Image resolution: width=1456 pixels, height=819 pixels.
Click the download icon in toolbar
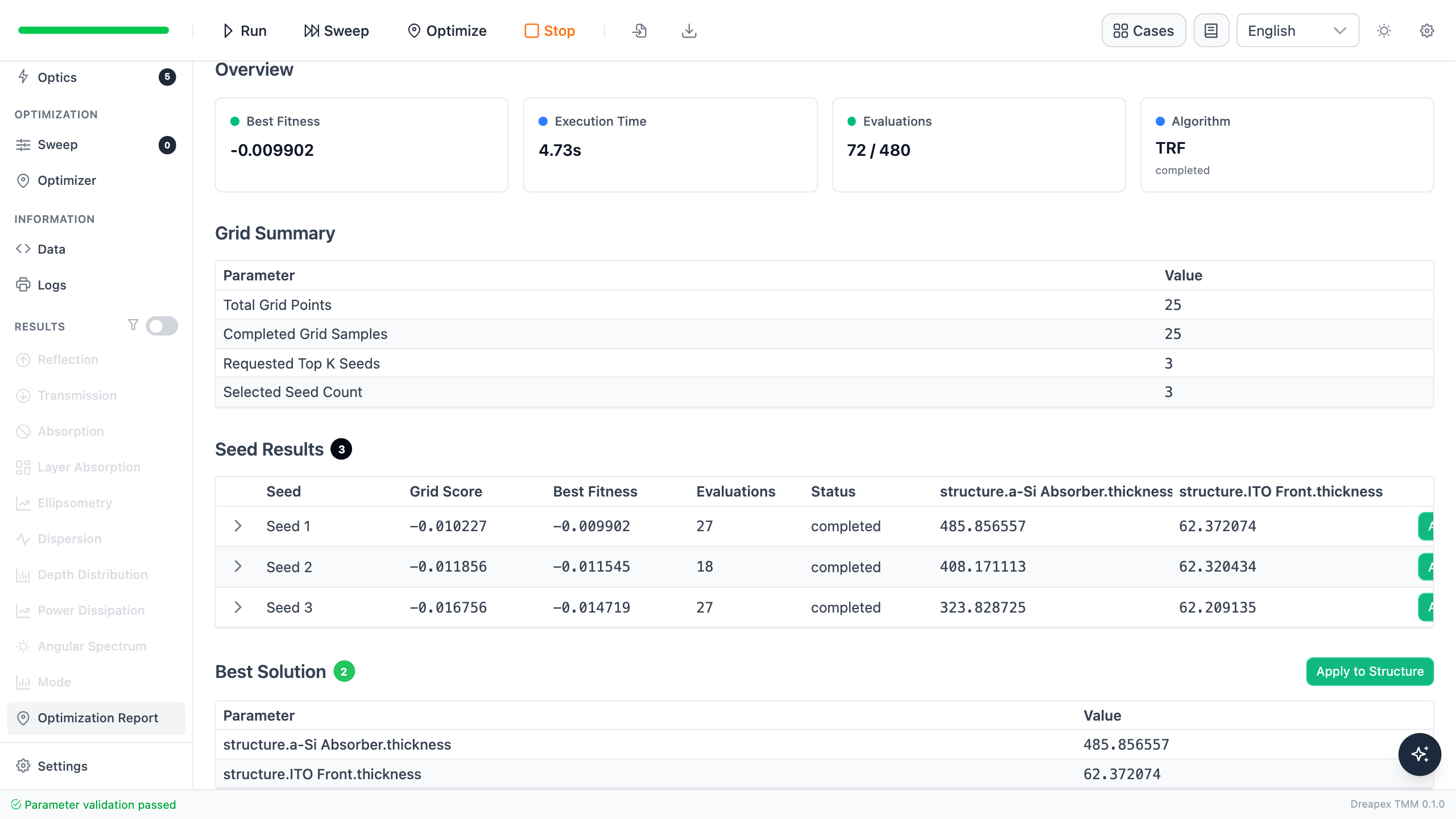click(689, 31)
